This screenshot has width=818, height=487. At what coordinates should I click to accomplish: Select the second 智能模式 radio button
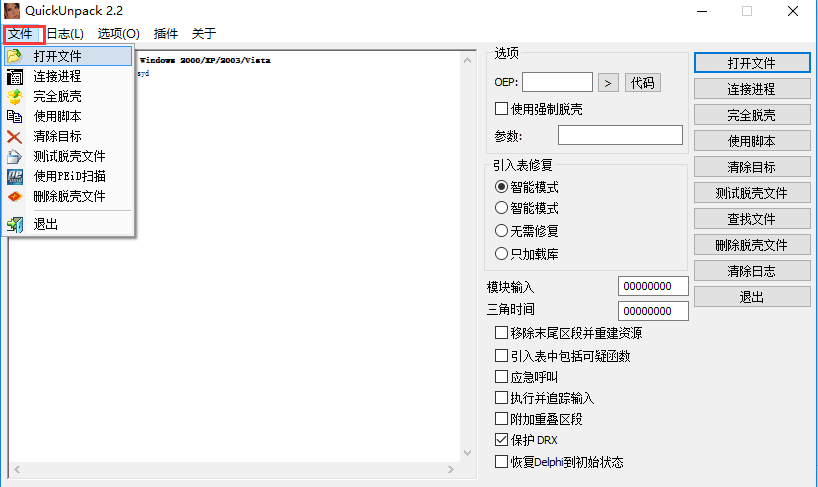click(x=501, y=208)
